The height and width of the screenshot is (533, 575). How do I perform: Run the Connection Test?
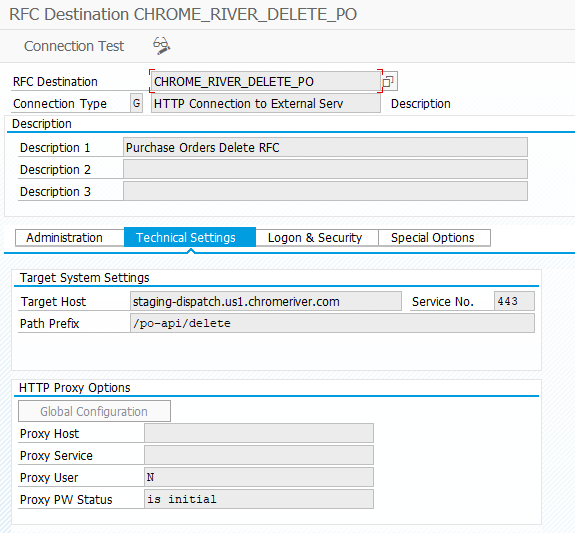coord(74,46)
